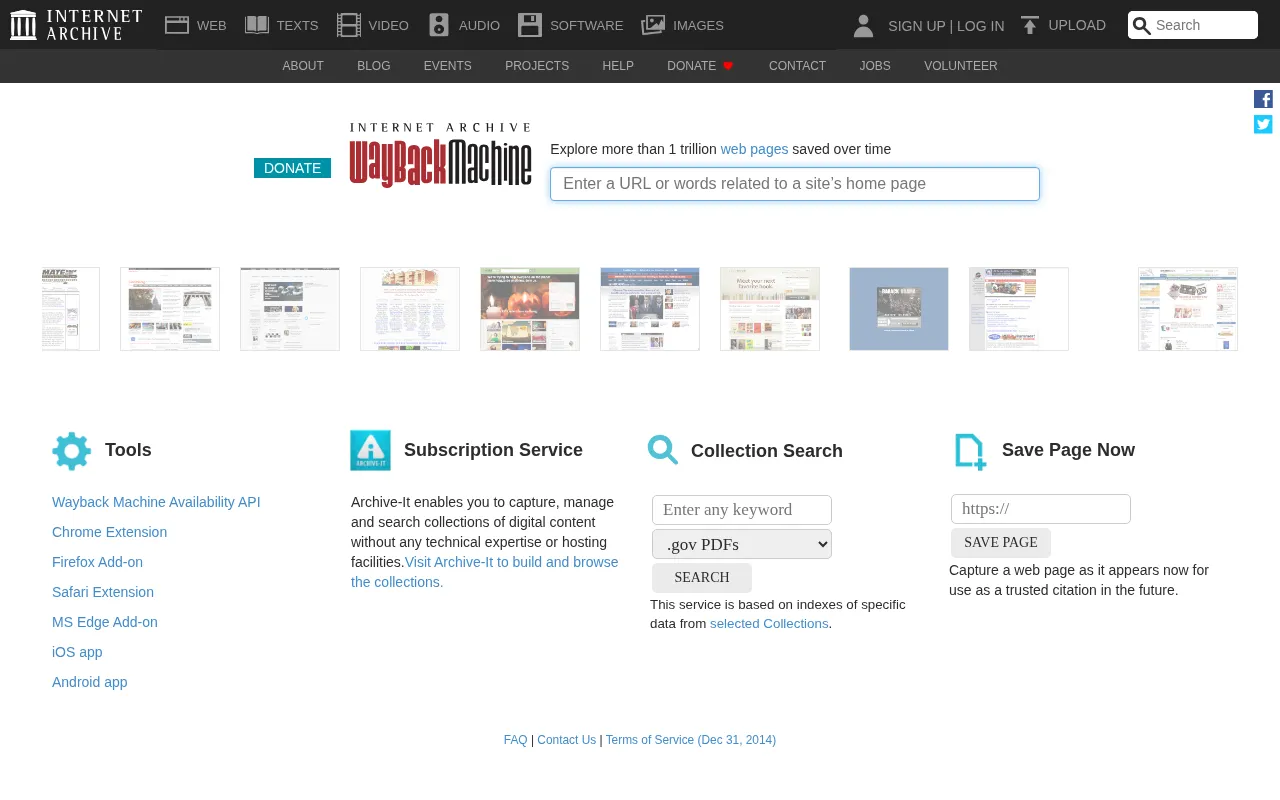The image size is (1280, 800).
Task: Share page via Facebook icon
Action: 1263,99
